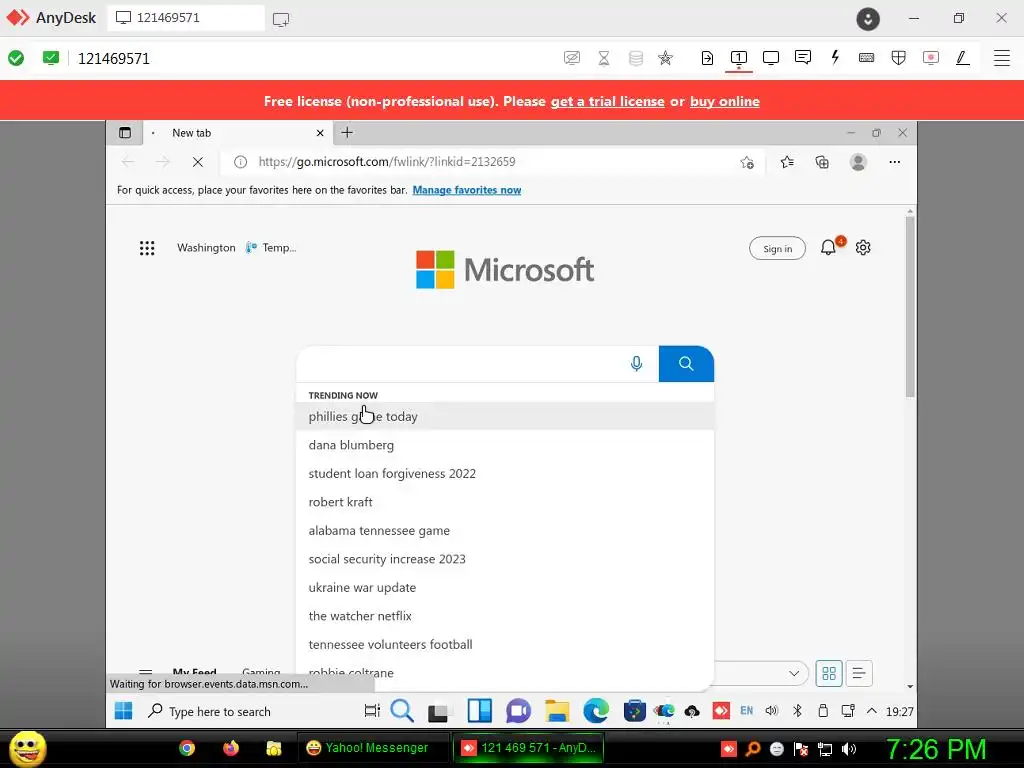
Task: Open File Explorer on remote taskbar
Action: tap(557, 711)
